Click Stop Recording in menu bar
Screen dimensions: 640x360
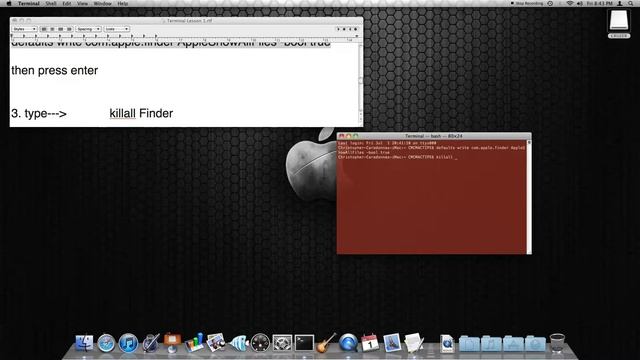tap(527, 3)
